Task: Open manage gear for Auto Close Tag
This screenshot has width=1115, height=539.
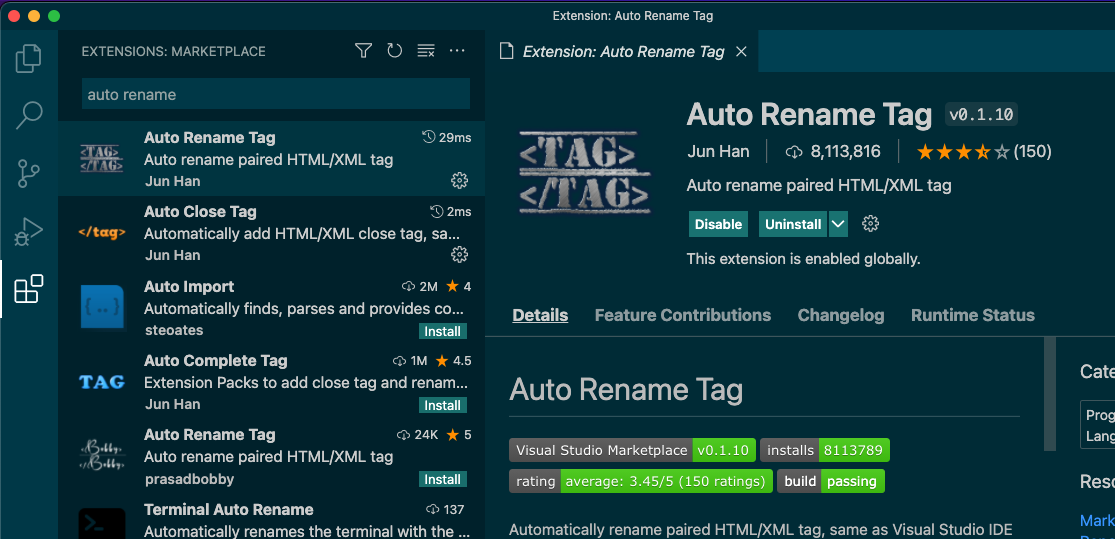Action: click(459, 255)
